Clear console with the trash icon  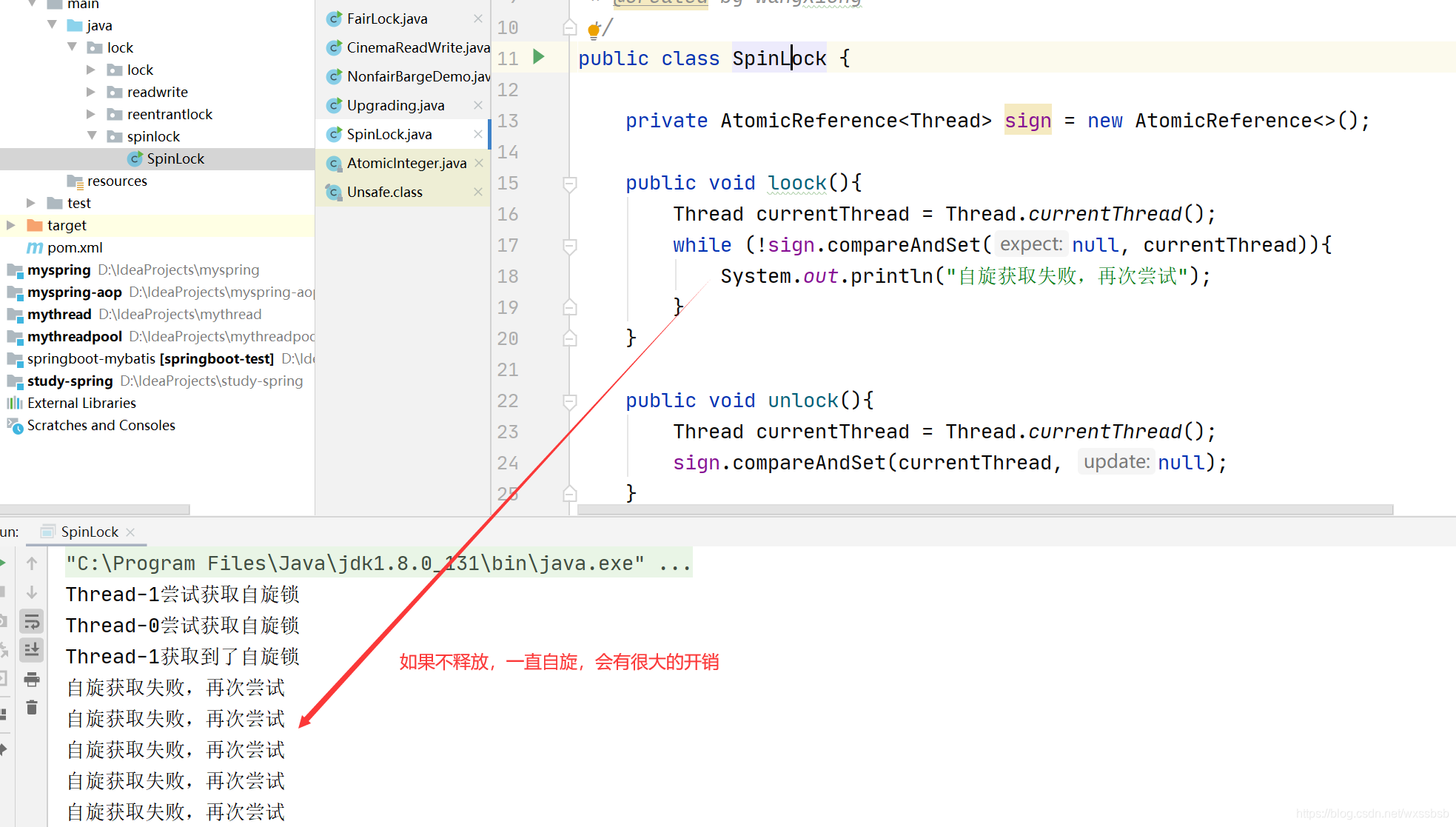click(x=32, y=708)
